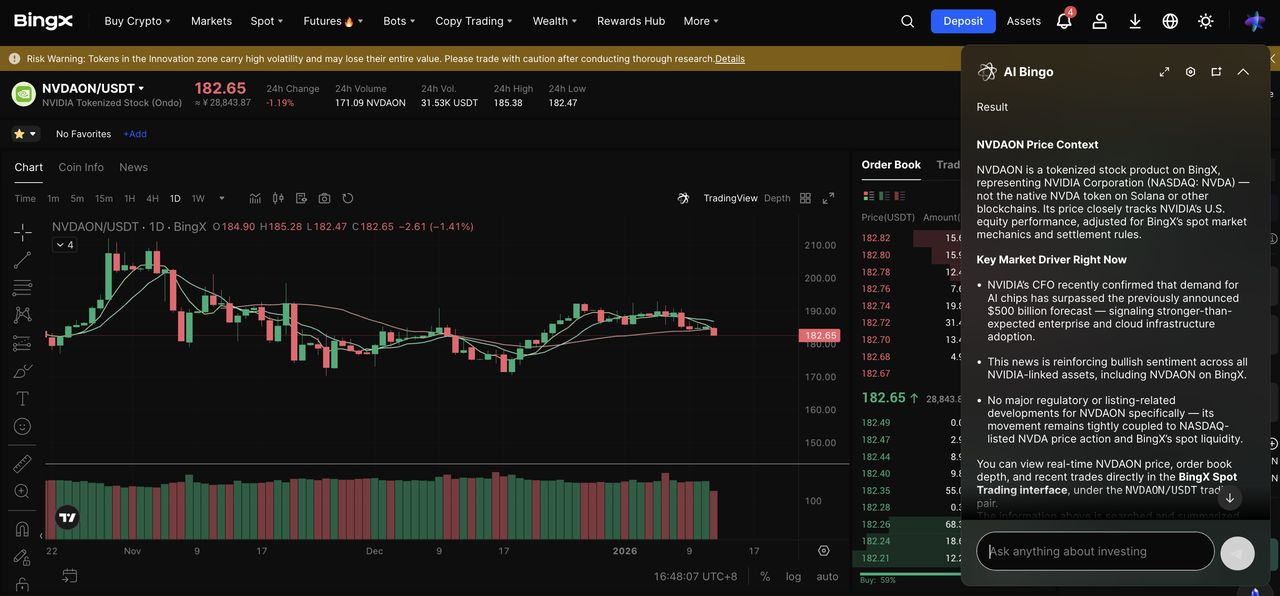Toggle auto scale on chart
This screenshot has height=596, width=1280.
827,576
